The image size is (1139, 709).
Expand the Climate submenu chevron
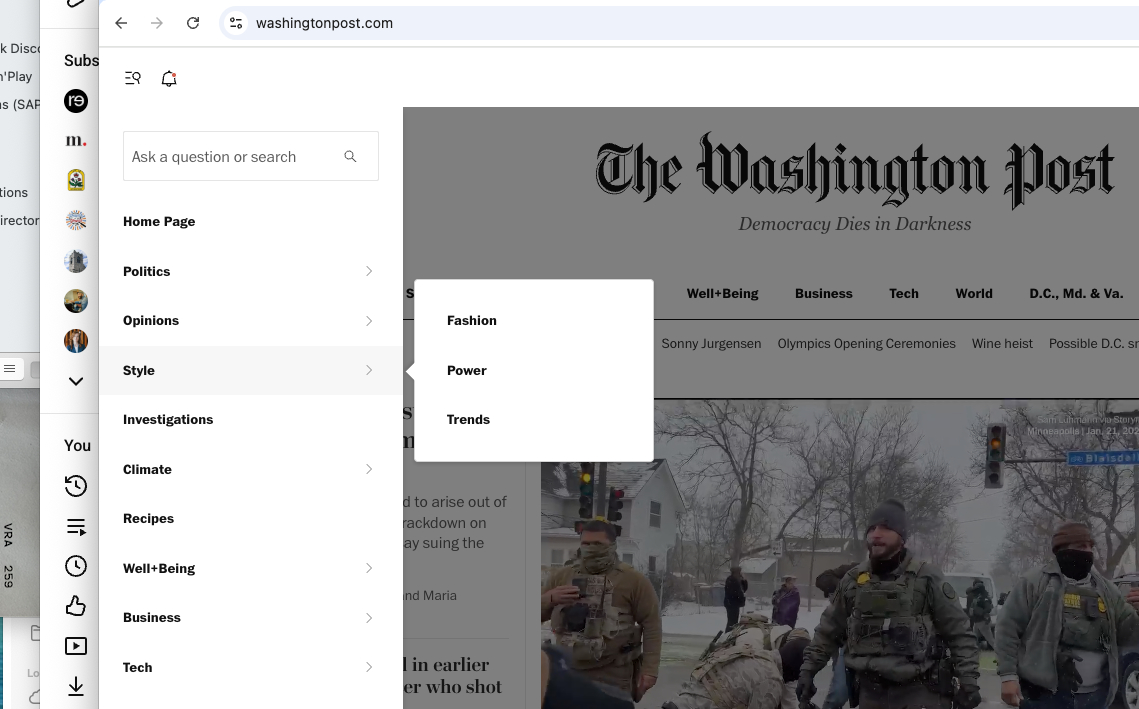click(x=369, y=469)
